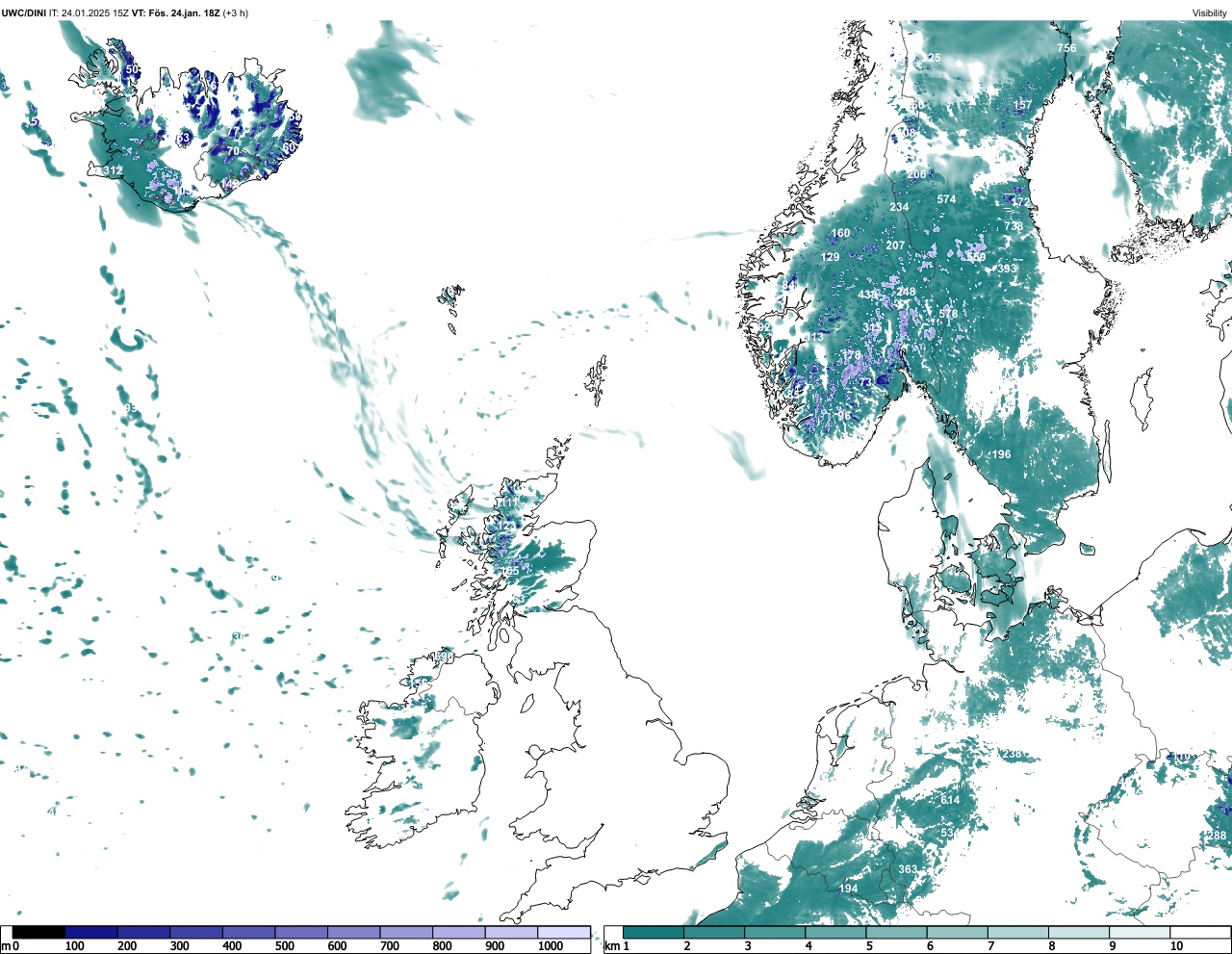Click the '312' value in western Iceland
This screenshot has width=1232, height=954.
[113, 170]
